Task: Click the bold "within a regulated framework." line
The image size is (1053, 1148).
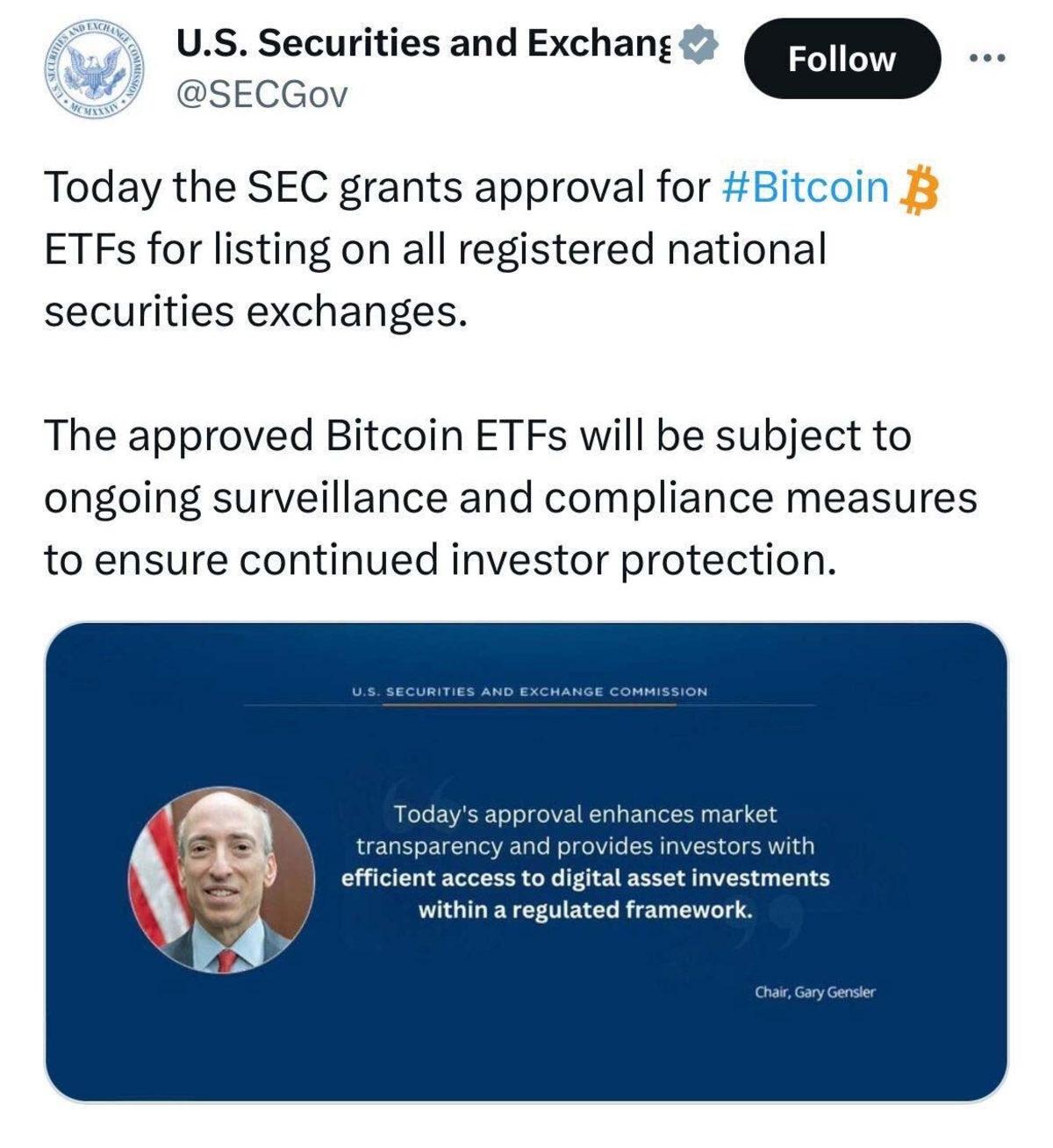Action: (x=585, y=909)
